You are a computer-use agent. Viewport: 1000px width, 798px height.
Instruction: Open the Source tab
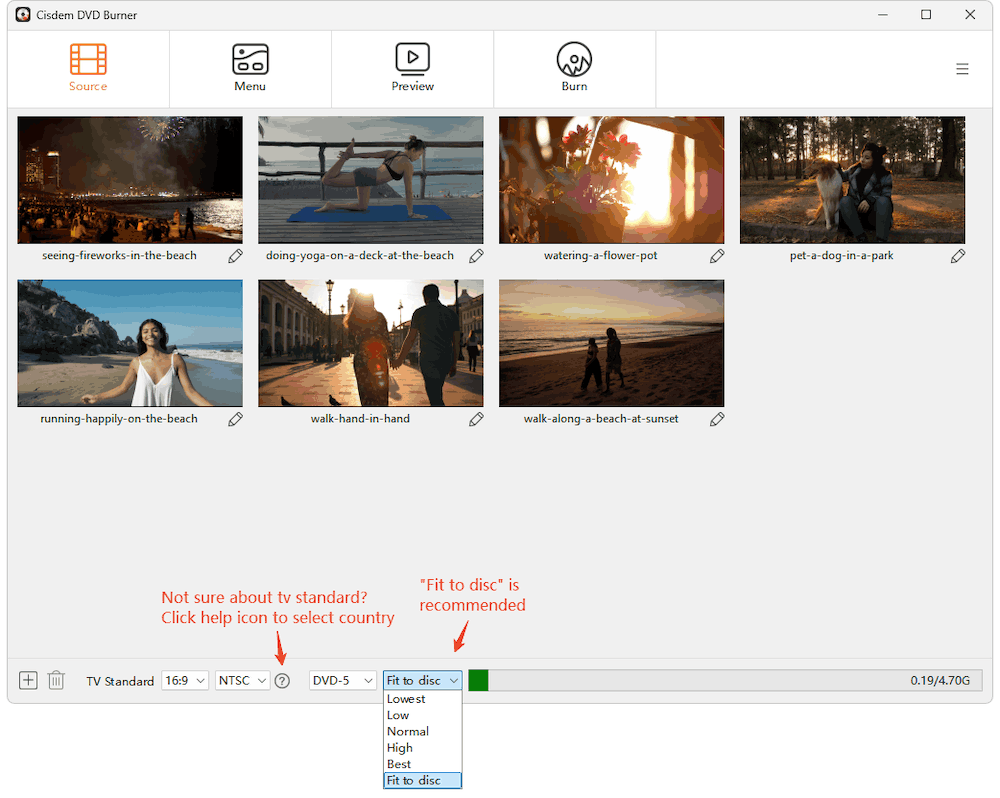(88, 68)
